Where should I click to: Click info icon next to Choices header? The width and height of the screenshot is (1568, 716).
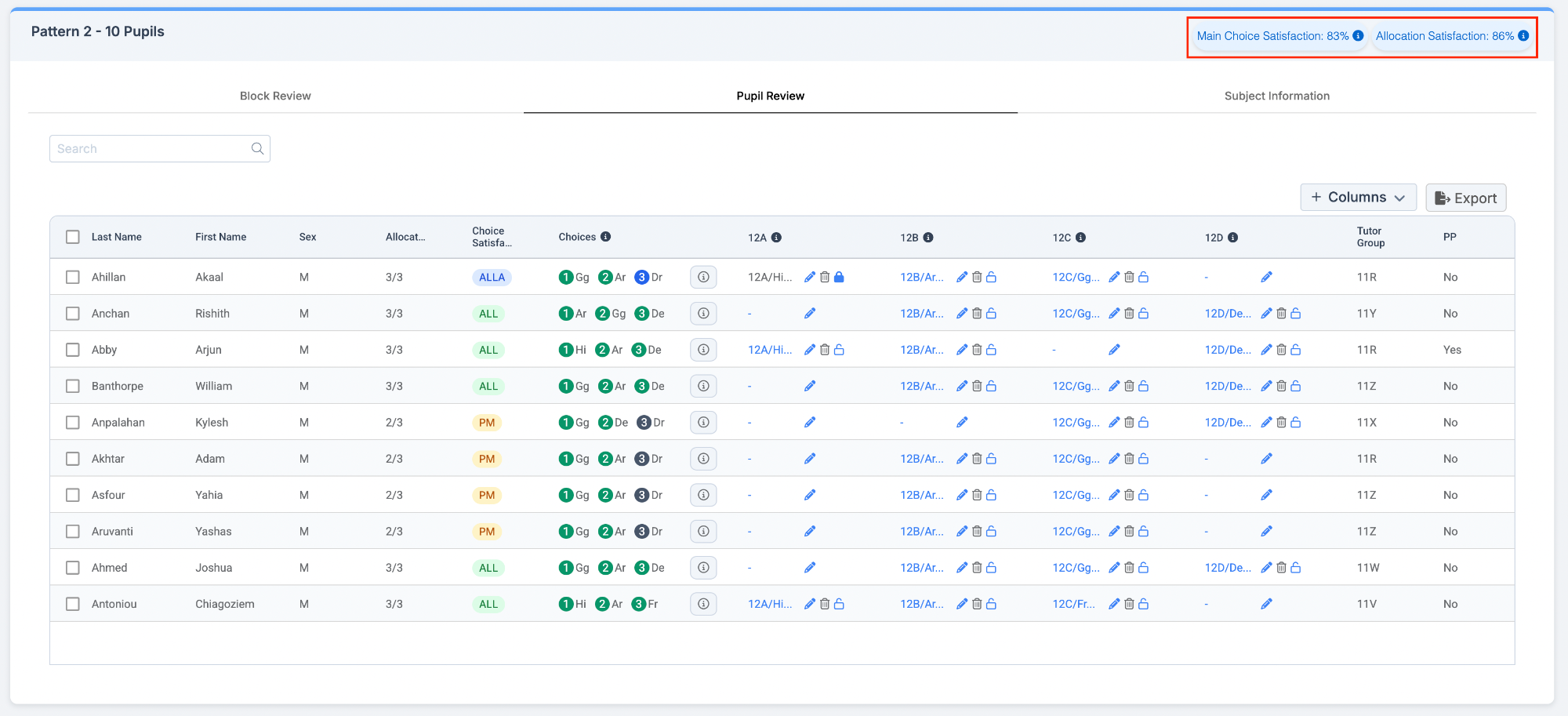[605, 237]
